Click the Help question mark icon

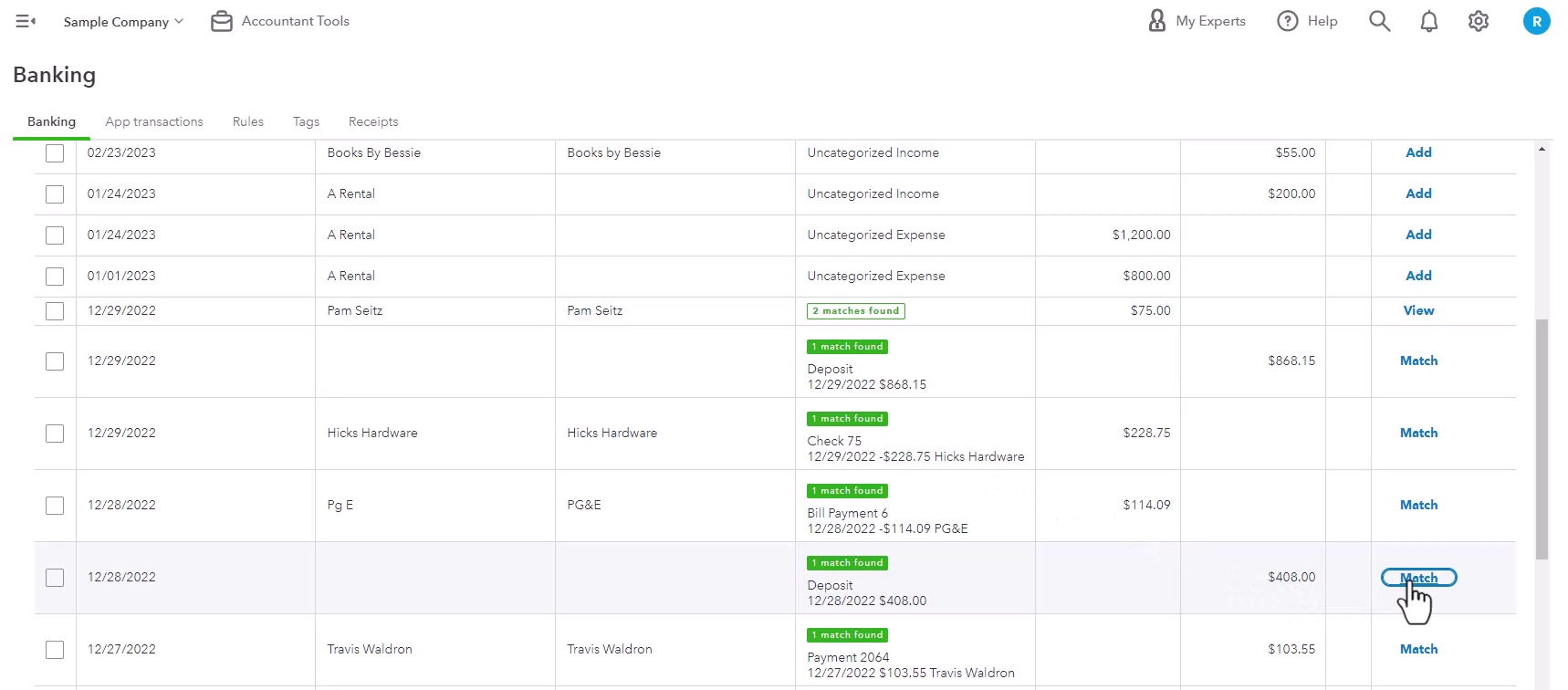coord(1287,21)
